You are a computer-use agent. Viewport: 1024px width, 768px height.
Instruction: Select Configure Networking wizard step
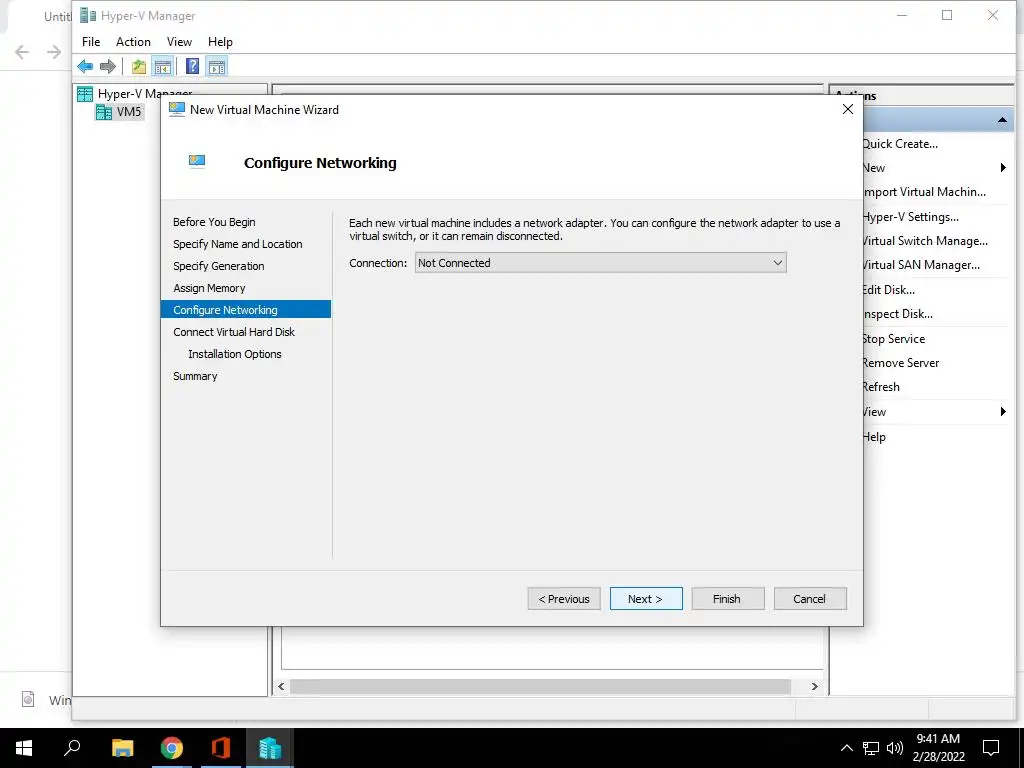click(246, 310)
